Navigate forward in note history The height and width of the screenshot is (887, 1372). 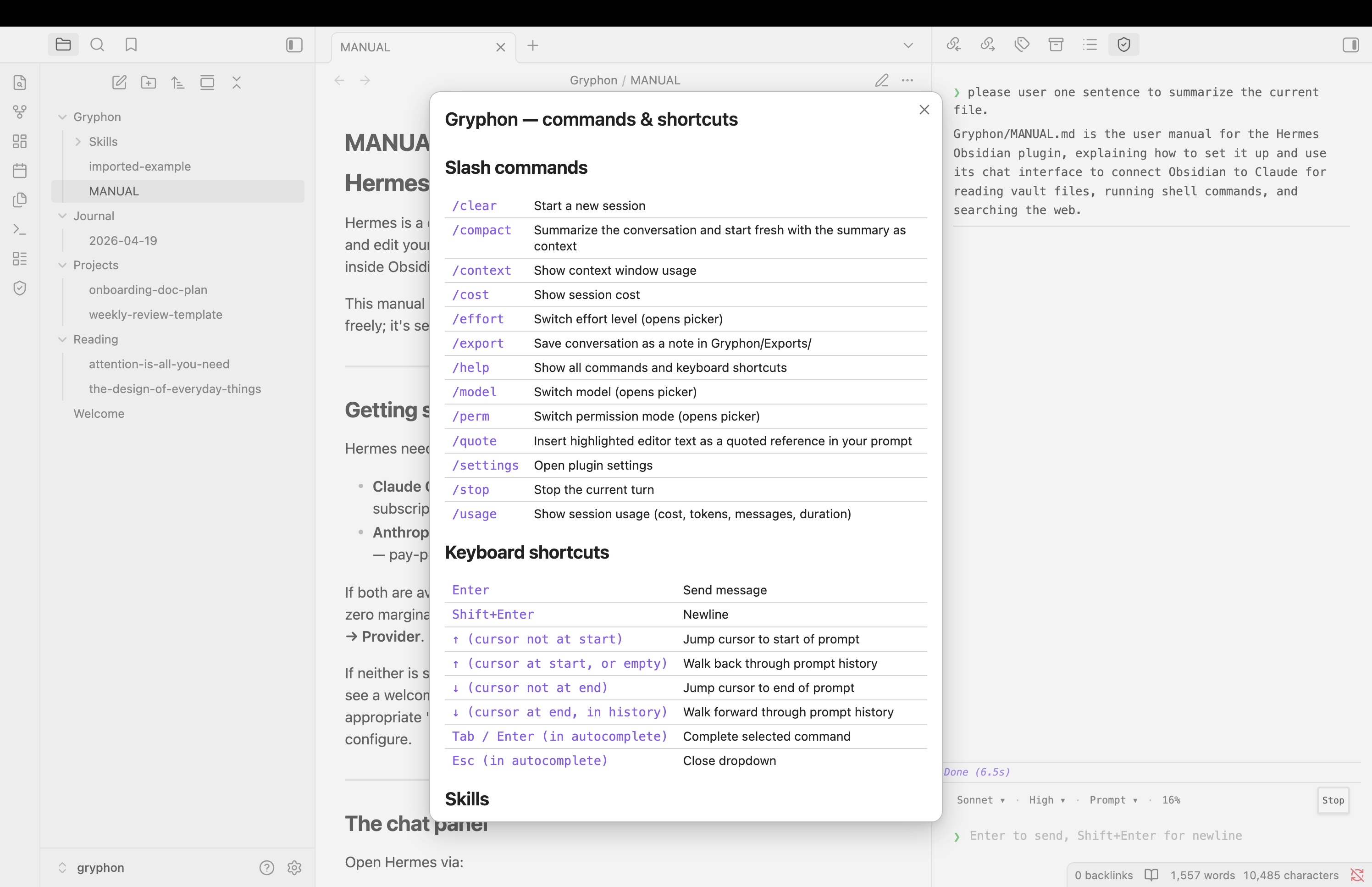(365, 81)
